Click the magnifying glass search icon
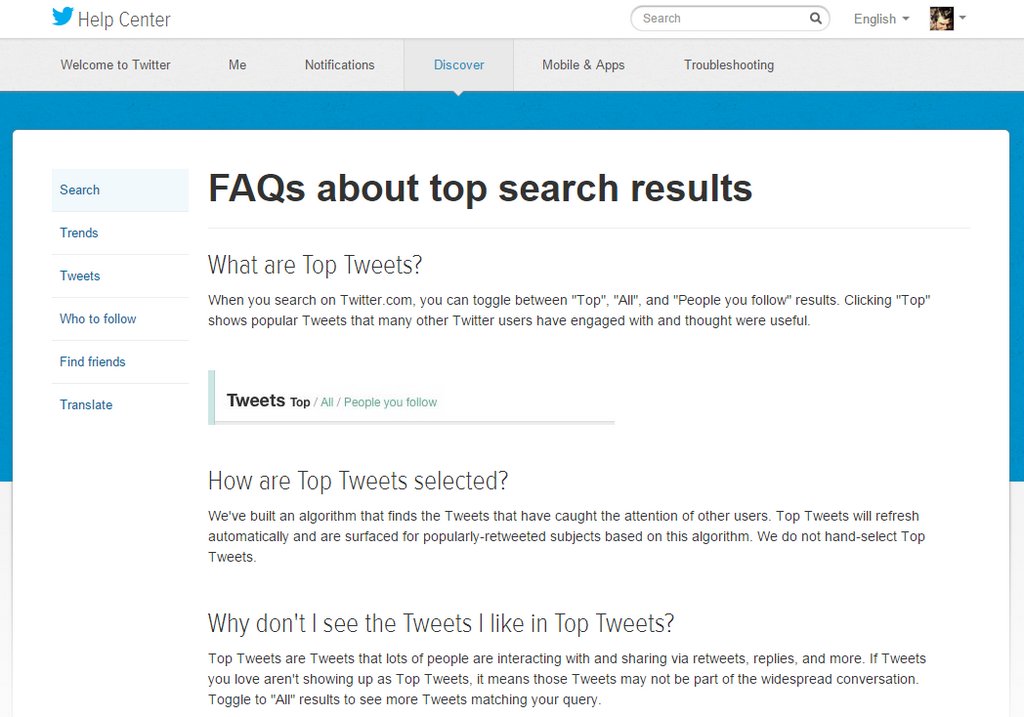Screen dimensions: 1024x717 (815, 18)
